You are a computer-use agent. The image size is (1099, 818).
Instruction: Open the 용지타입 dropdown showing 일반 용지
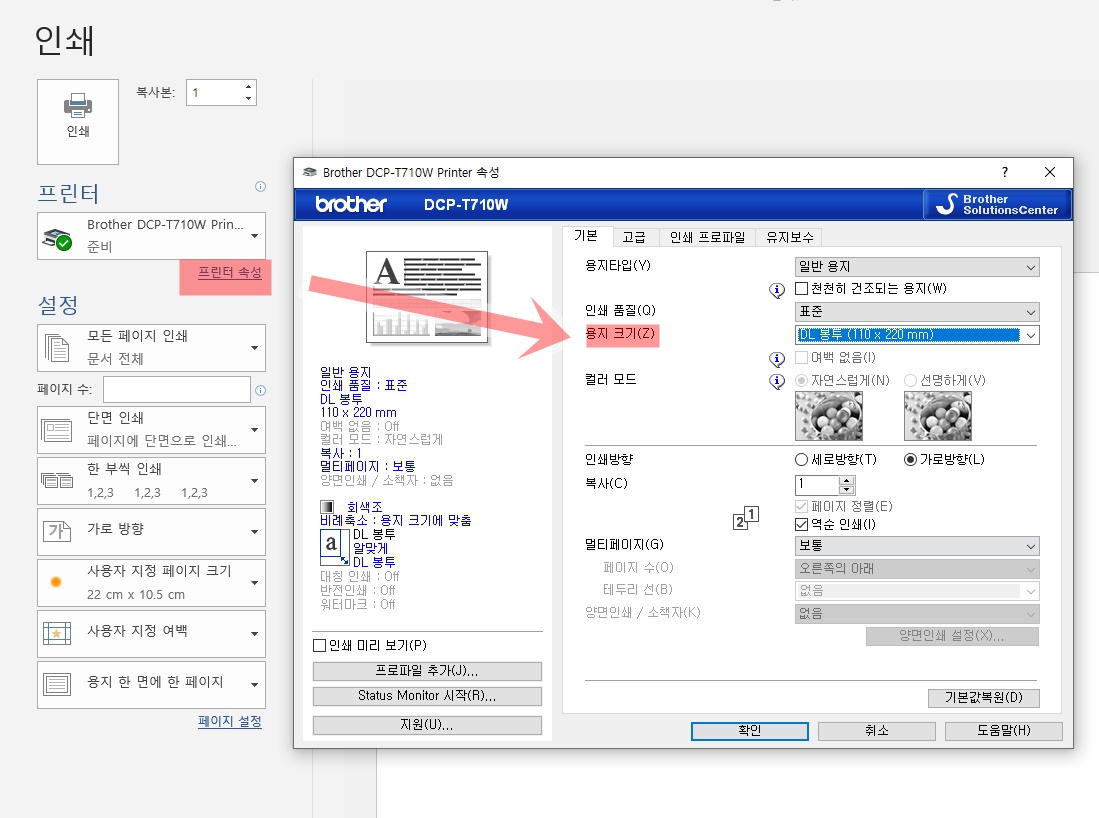pos(917,266)
